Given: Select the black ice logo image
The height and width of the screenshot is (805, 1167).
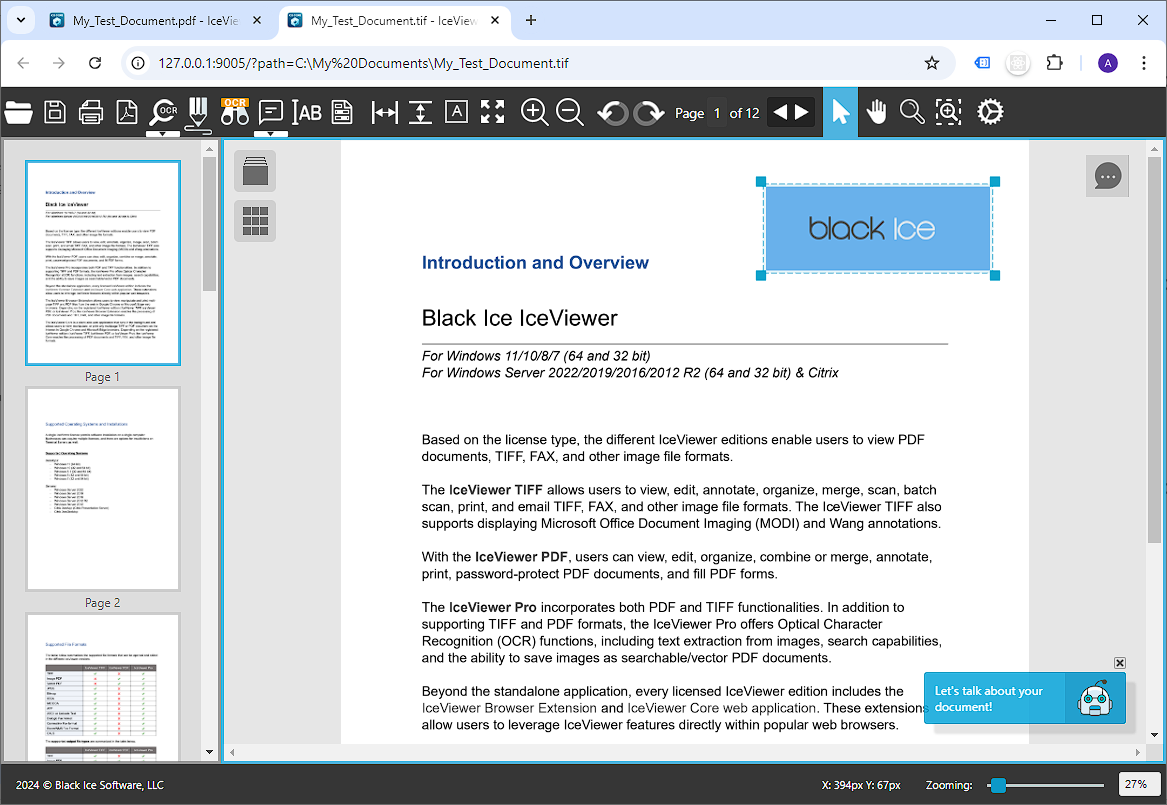Looking at the screenshot, I should click(x=878, y=228).
